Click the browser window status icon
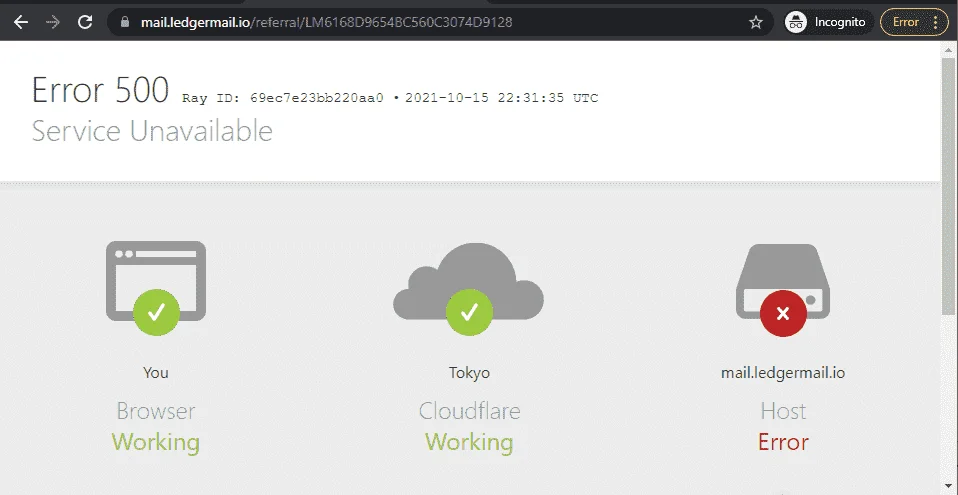Screen dimensions: 958x495 click(x=156, y=287)
